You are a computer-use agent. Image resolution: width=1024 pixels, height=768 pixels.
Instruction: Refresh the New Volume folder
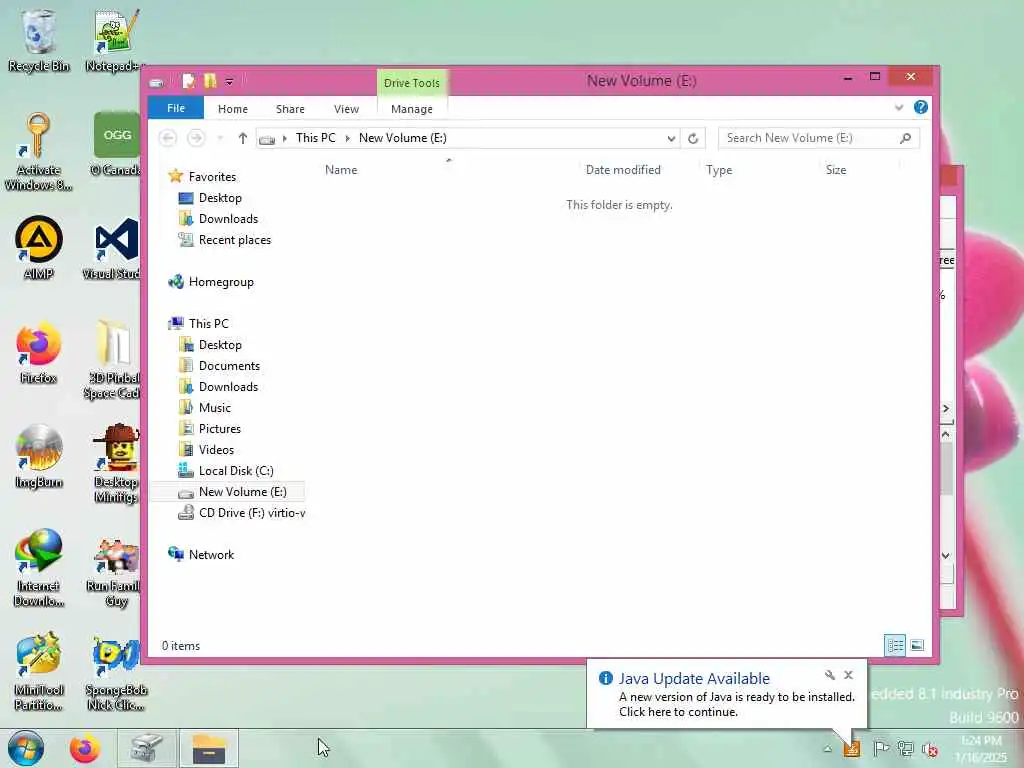[x=693, y=138]
